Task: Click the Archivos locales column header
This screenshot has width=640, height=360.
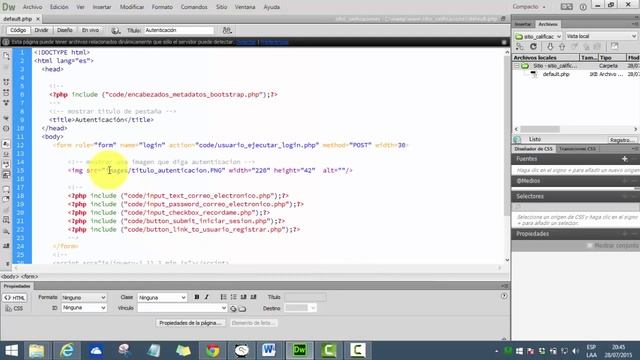Action: 546,58
